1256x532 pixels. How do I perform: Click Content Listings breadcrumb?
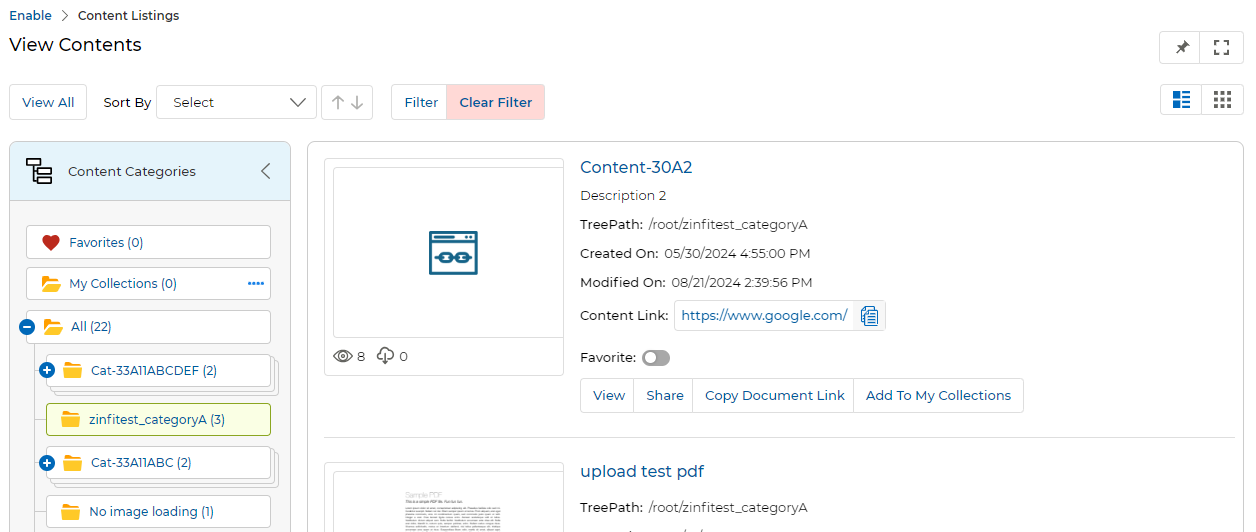coord(129,16)
